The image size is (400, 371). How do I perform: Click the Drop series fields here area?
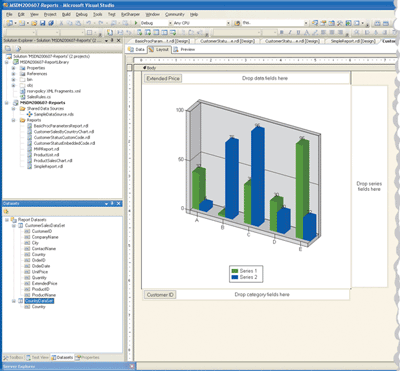[369, 186]
